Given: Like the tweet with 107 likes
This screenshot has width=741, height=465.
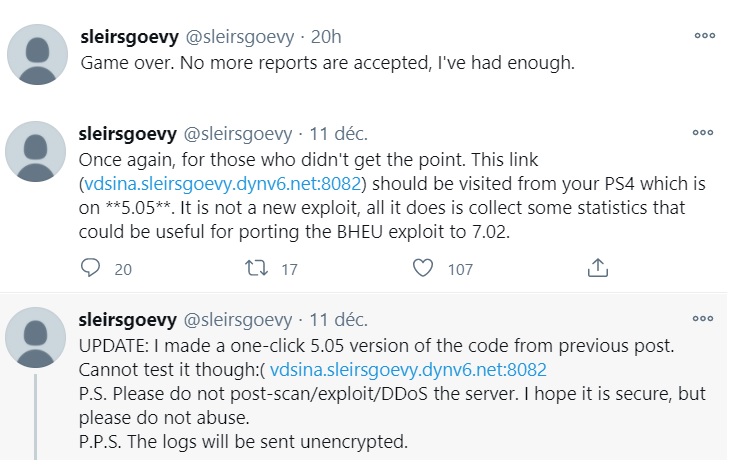Looking at the screenshot, I should (x=422, y=268).
